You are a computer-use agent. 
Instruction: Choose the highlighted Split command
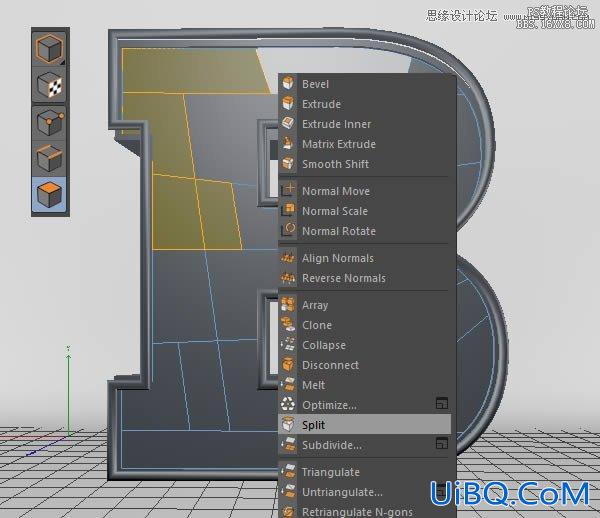[x=365, y=424]
